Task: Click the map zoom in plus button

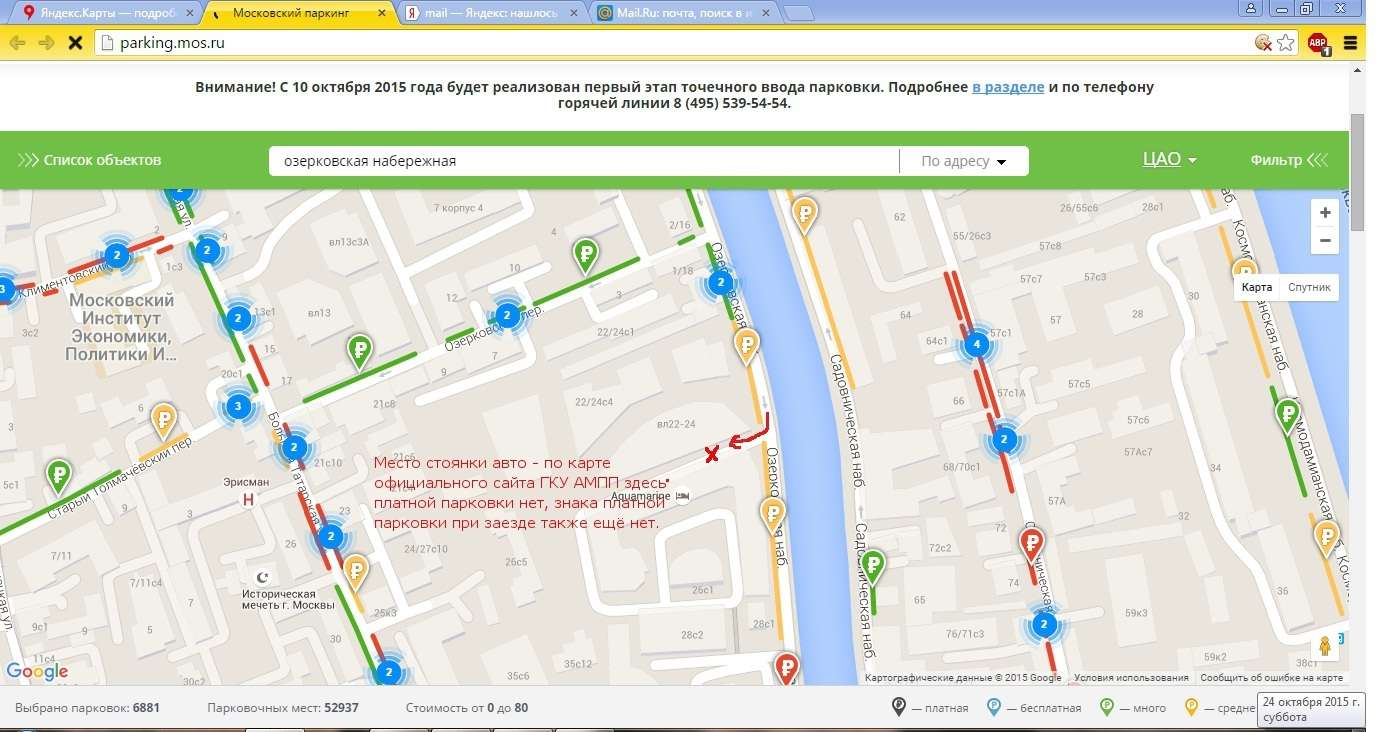Action: 1324,213
